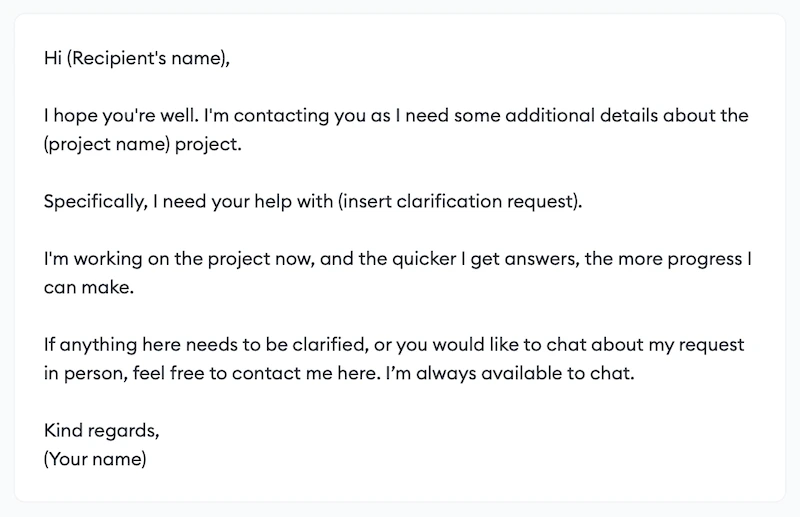Viewport: 800px width, 517px height.
Task: Click the words 'in person' in last paragraph
Action: coord(84,374)
